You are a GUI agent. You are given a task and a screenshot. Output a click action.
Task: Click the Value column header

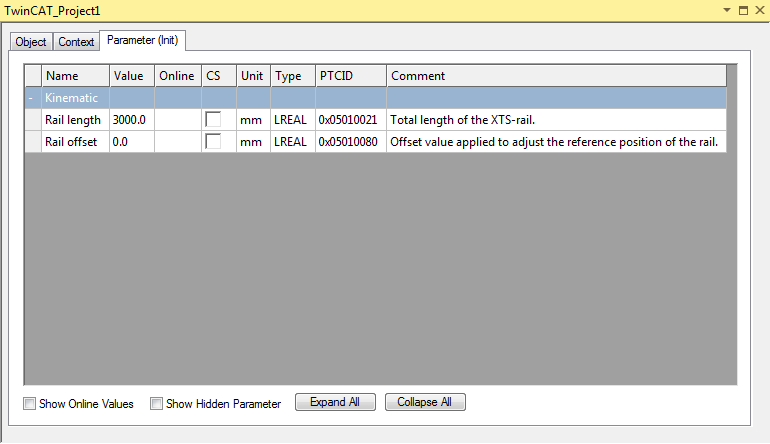point(132,76)
